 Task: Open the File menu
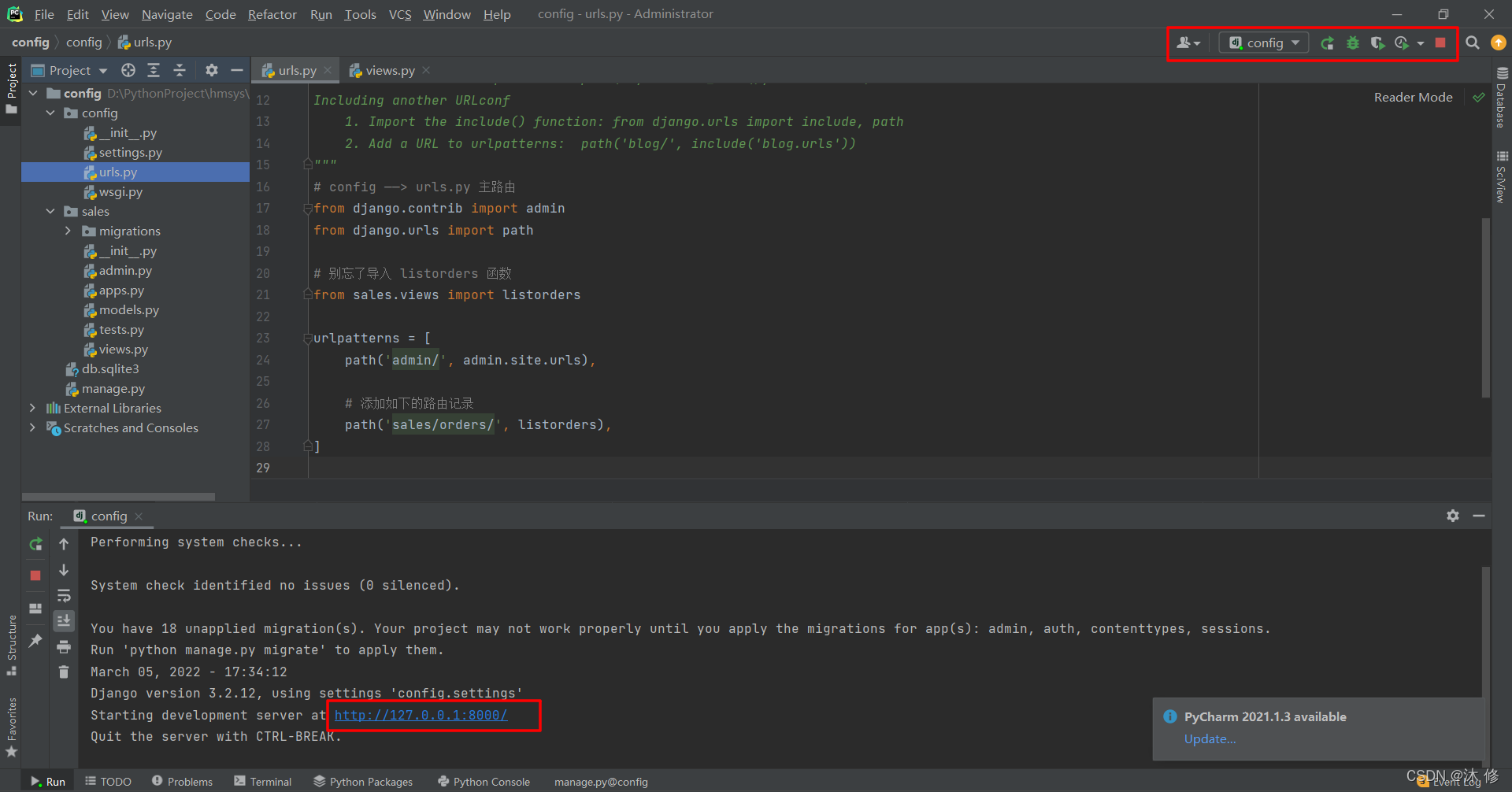(x=44, y=14)
